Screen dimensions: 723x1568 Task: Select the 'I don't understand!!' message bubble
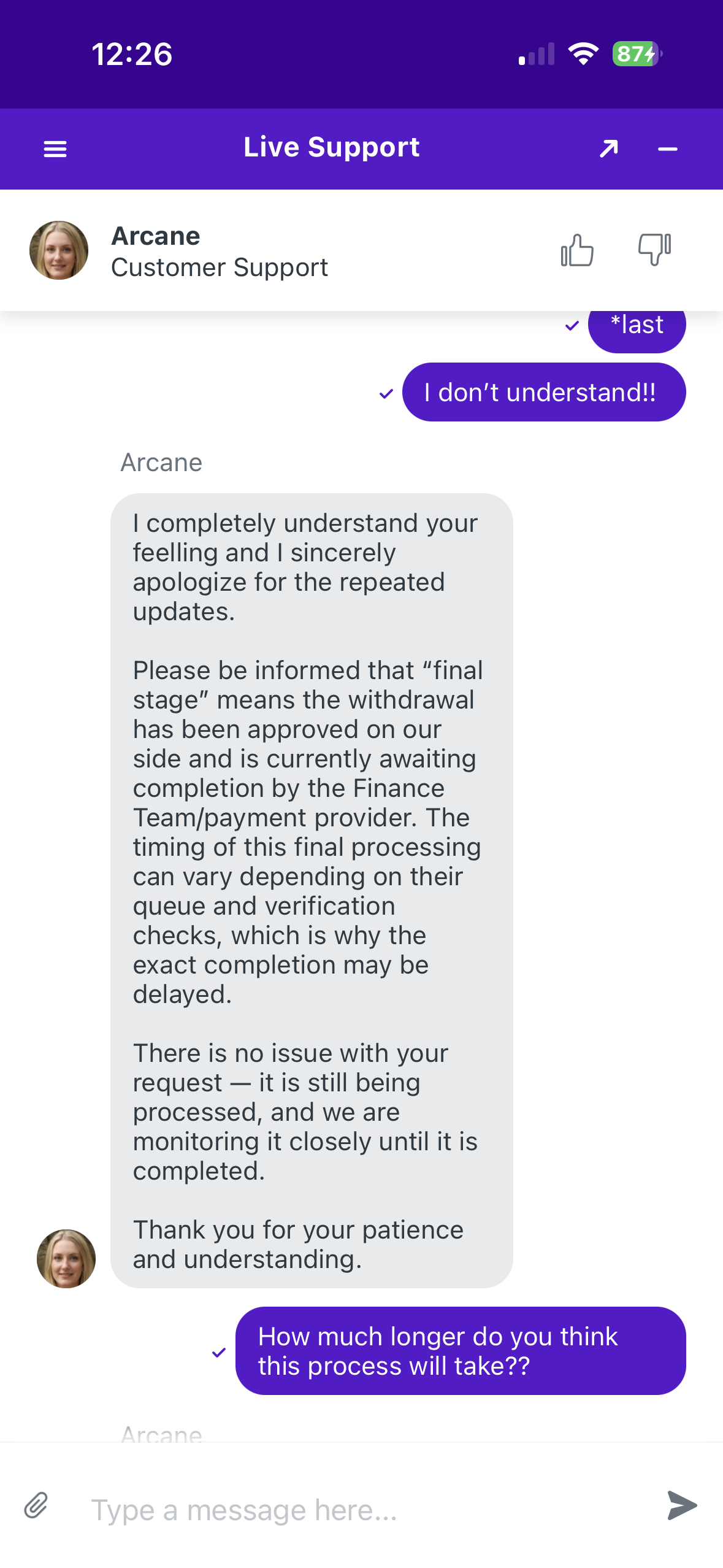[x=544, y=392]
